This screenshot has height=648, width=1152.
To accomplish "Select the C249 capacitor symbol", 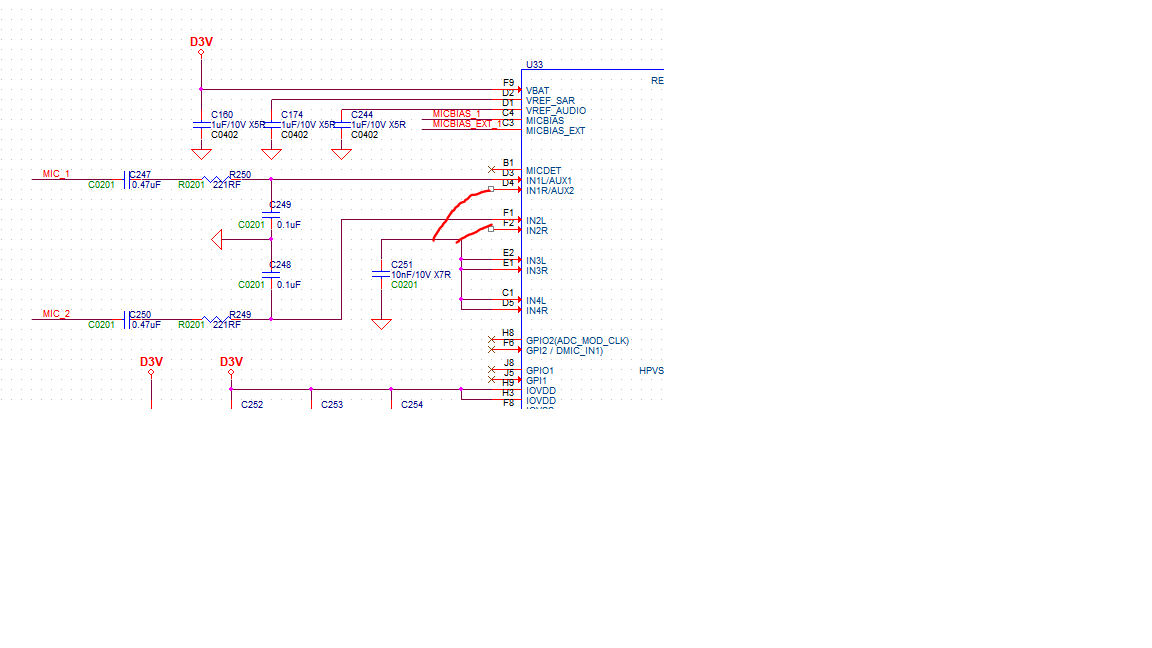I will (x=271, y=215).
